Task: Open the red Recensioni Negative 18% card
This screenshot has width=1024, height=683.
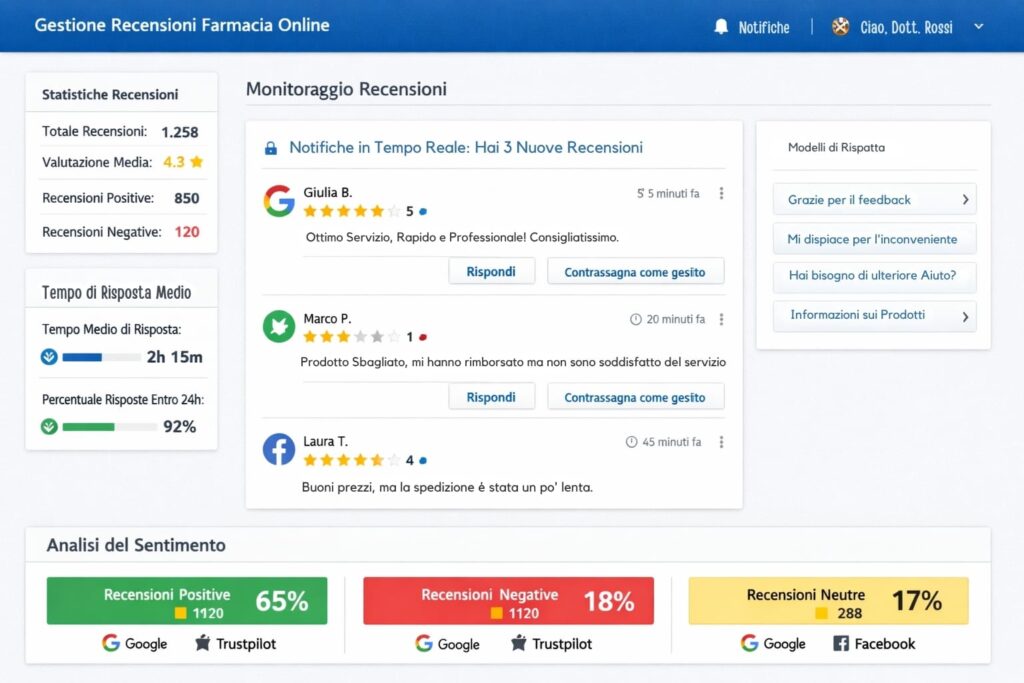Action: pyautogui.click(x=508, y=601)
